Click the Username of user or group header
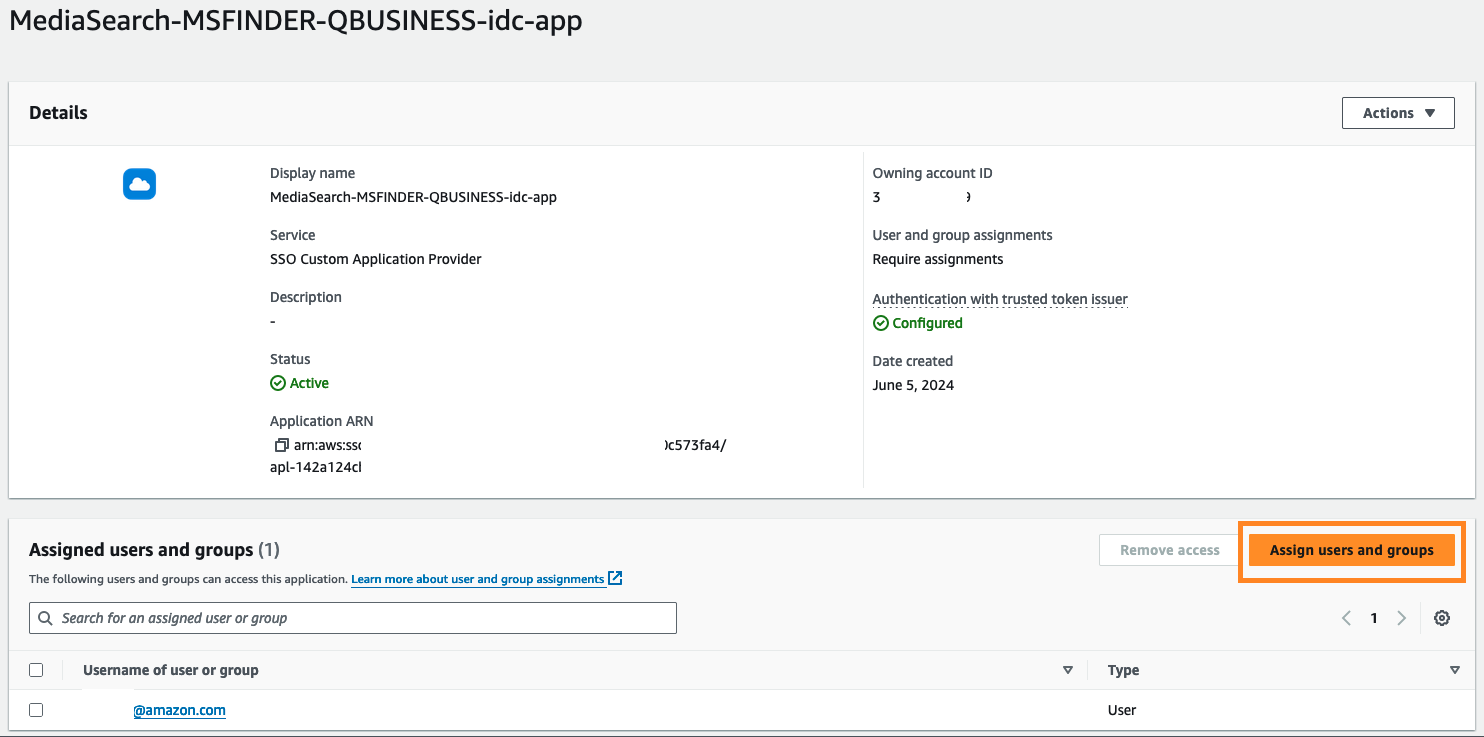 tap(171, 670)
